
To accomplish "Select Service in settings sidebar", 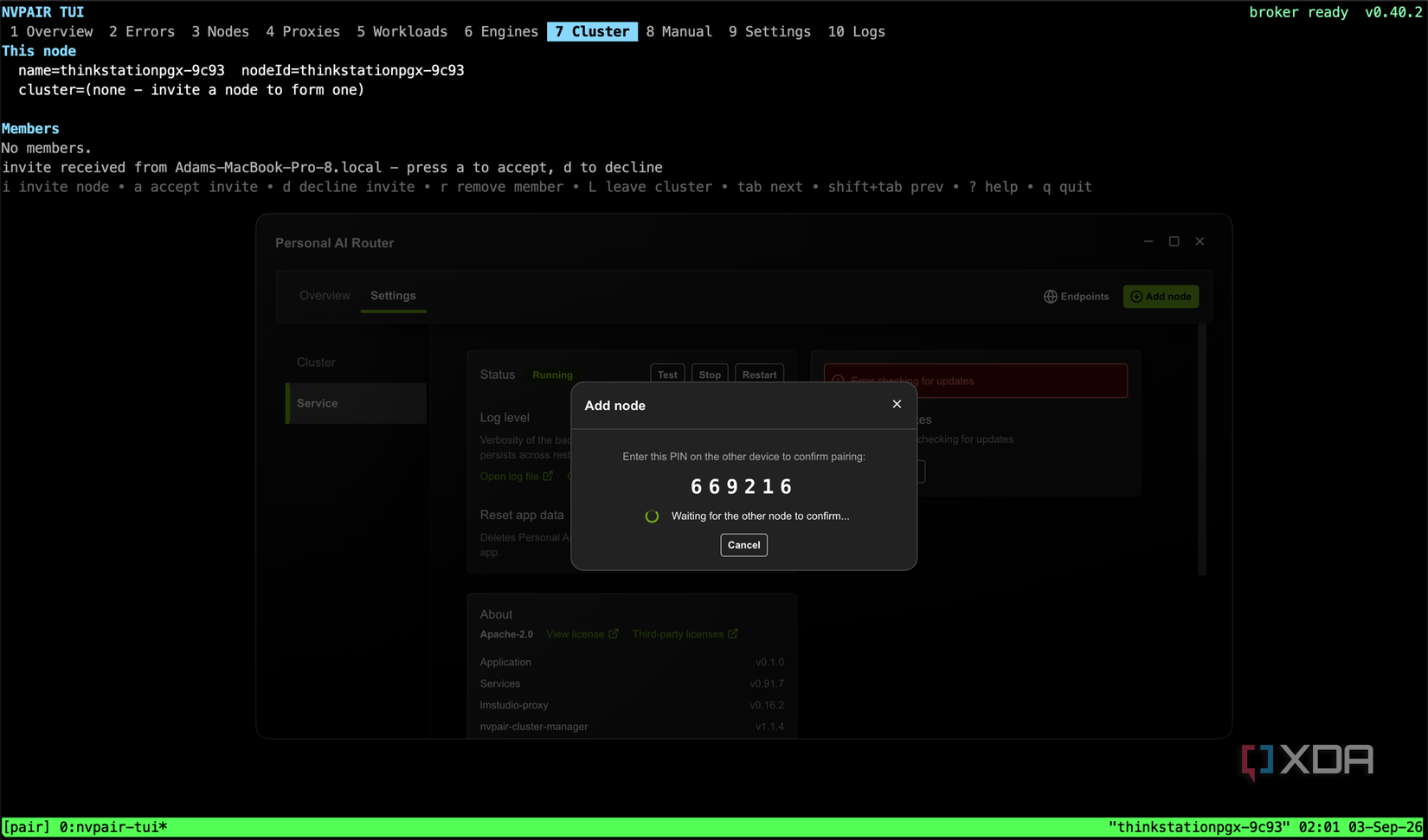I will point(356,403).
